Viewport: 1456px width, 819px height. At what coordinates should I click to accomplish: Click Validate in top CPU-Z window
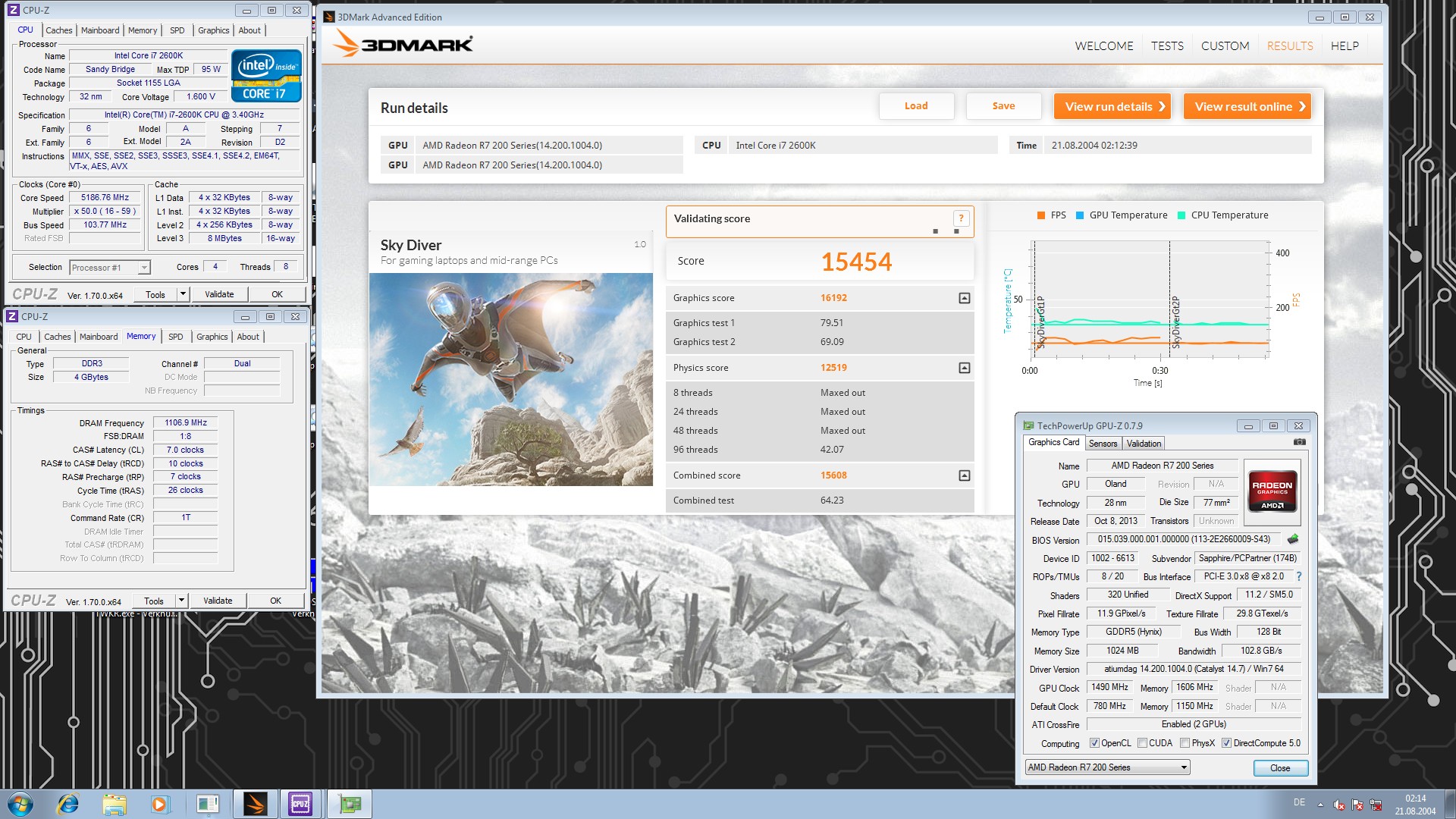pos(219,294)
